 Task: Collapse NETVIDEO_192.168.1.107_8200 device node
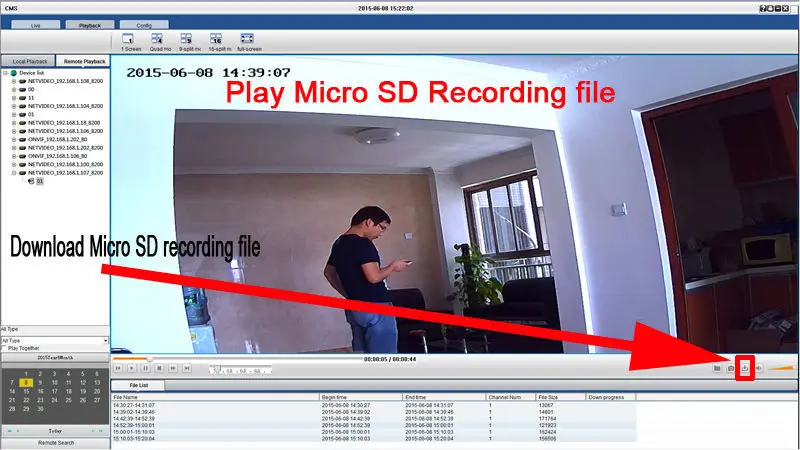(14, 172)
